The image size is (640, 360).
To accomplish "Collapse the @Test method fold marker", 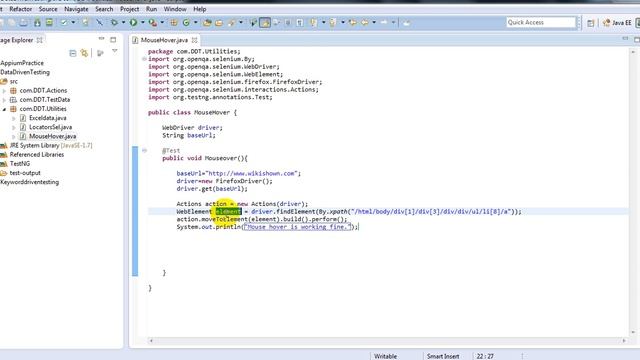I will tap(144, 151).
